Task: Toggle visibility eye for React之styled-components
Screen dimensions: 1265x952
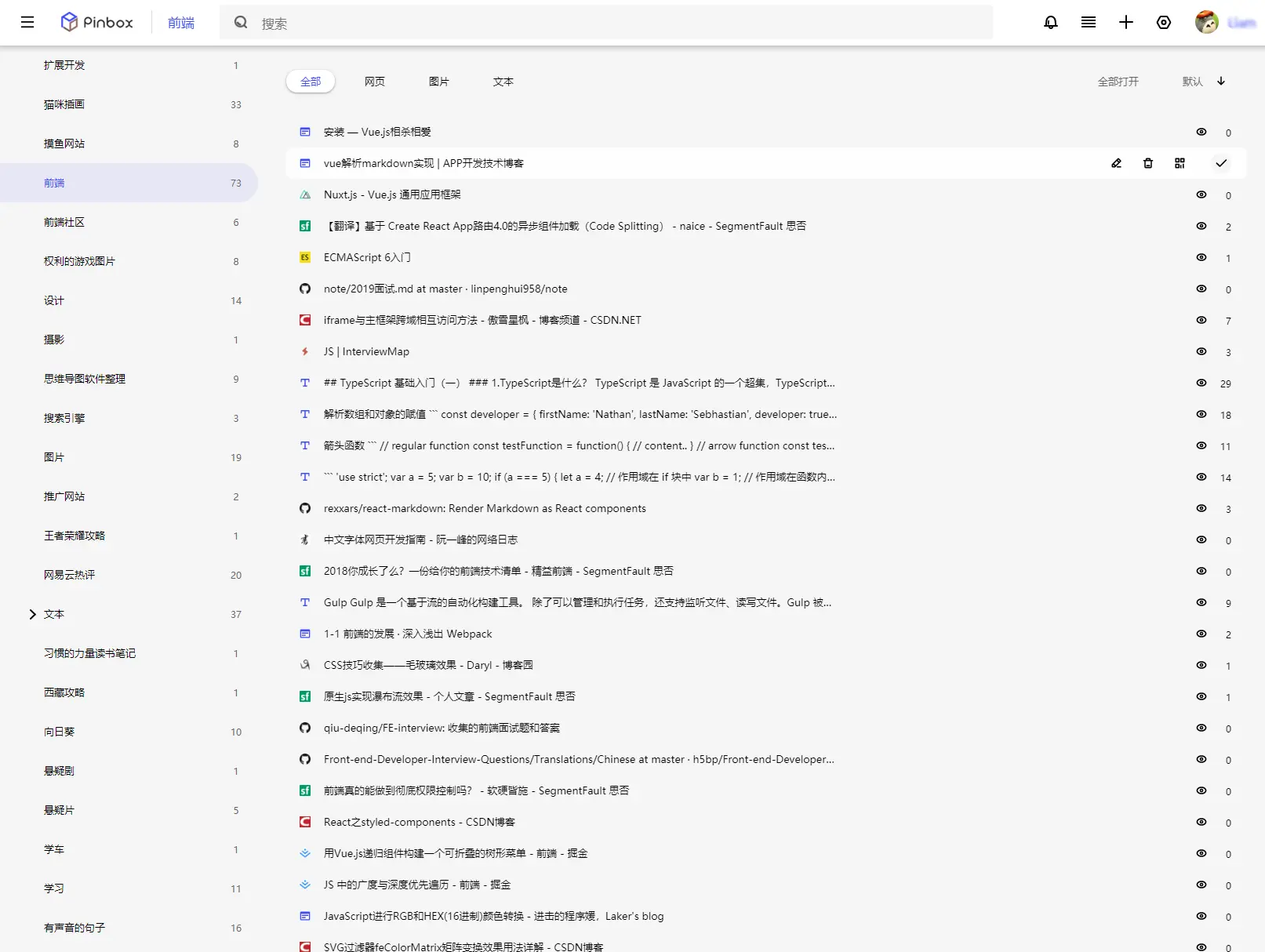Action: pos(1201,822)
